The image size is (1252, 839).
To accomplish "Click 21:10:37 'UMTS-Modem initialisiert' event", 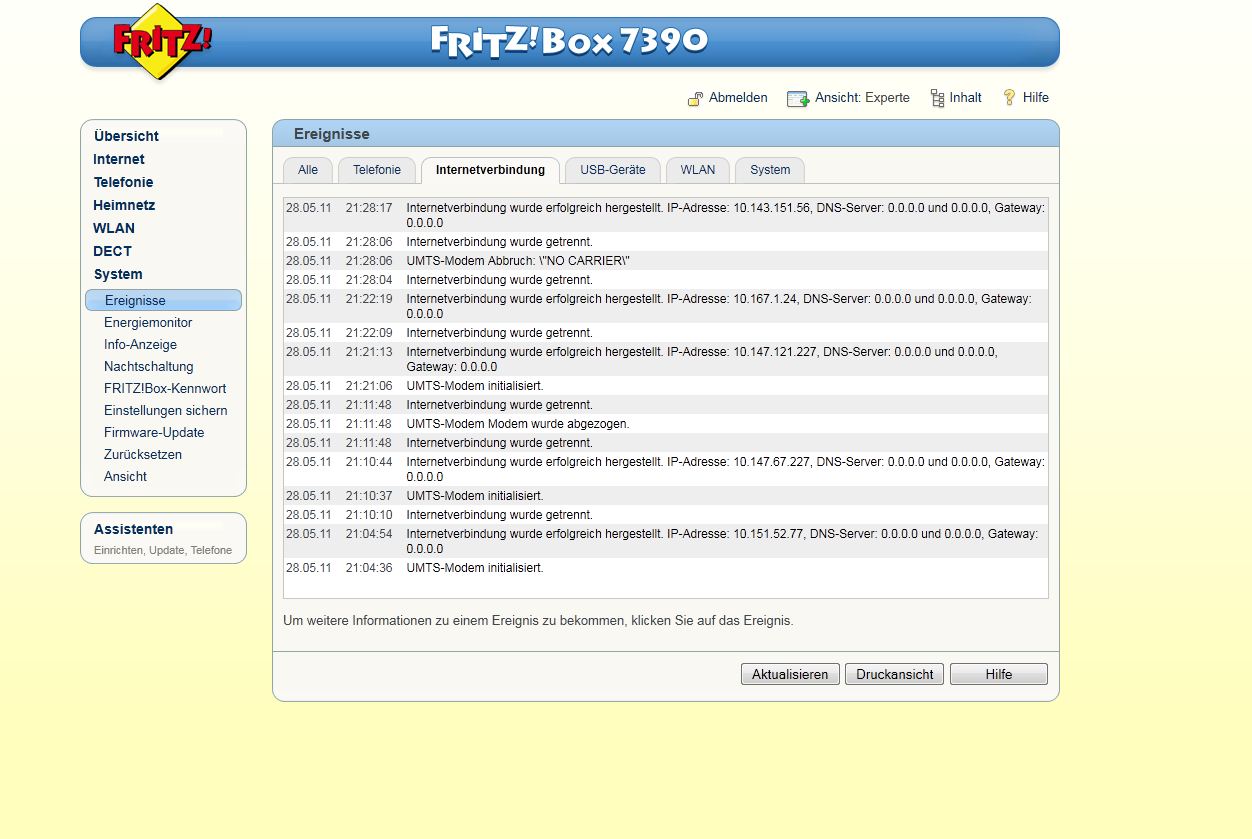I will click(666, 496).
